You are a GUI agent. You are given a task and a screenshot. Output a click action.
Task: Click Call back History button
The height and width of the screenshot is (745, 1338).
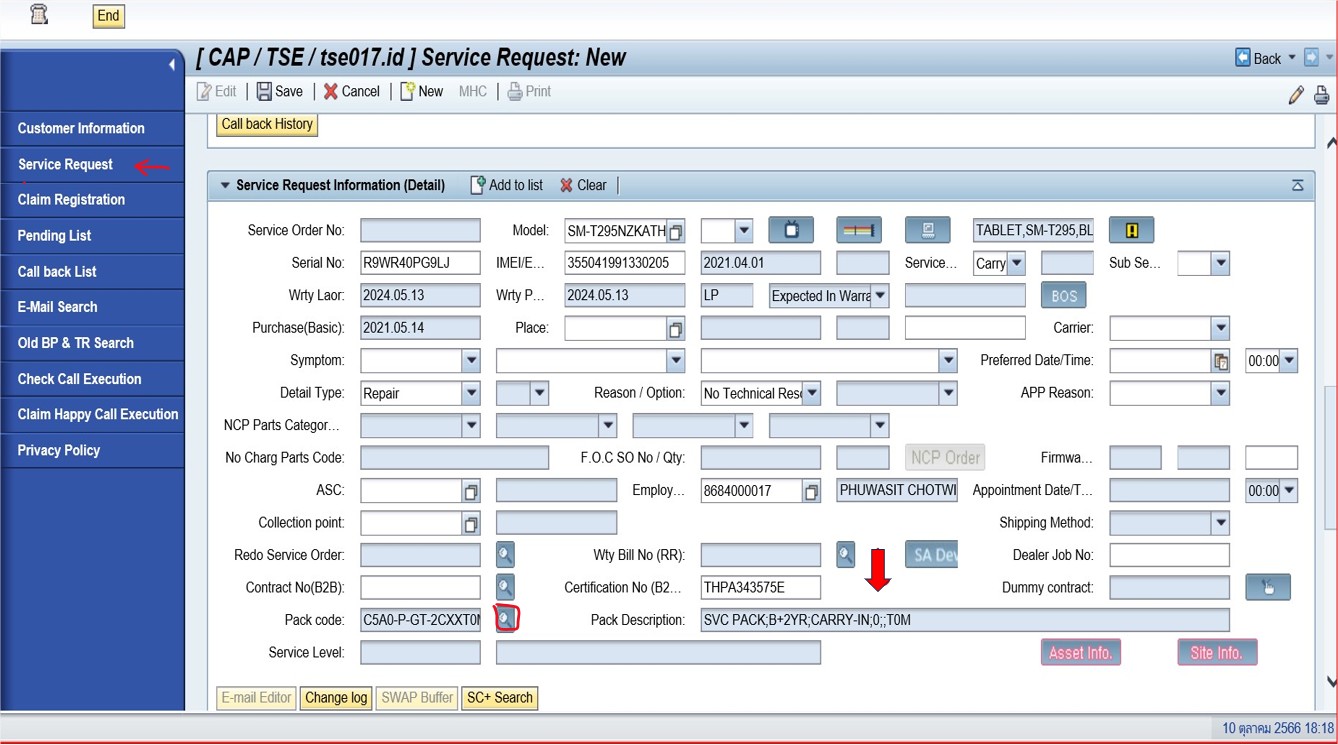point(267,124)
